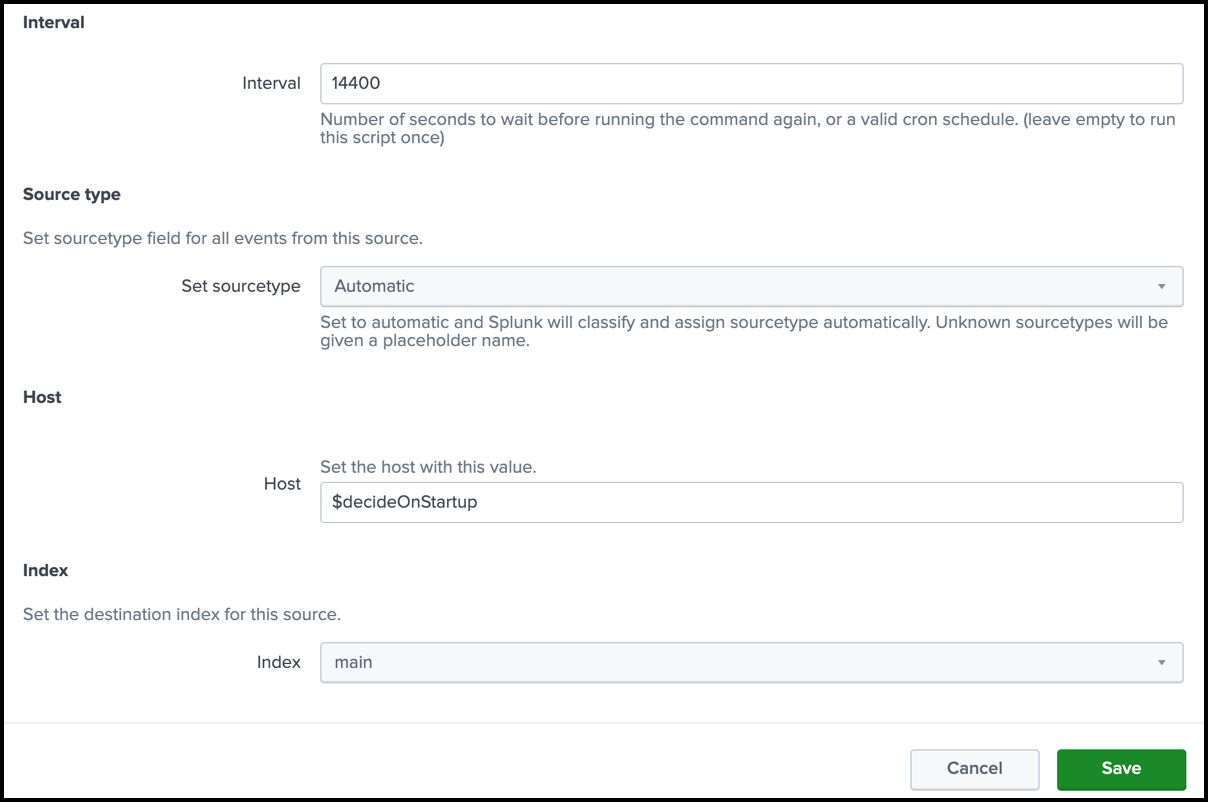Click the Save button
Viewport: 1208px width, 802px height.
1121,768
